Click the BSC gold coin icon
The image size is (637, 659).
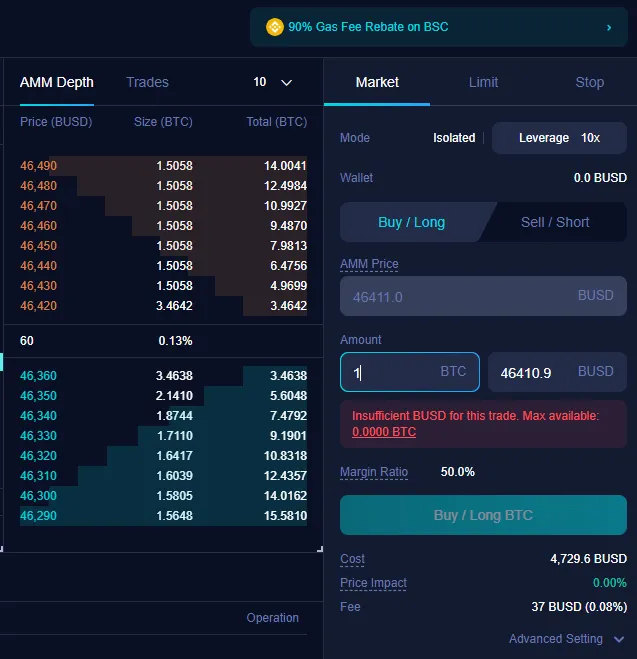click(x=274, y=27)
